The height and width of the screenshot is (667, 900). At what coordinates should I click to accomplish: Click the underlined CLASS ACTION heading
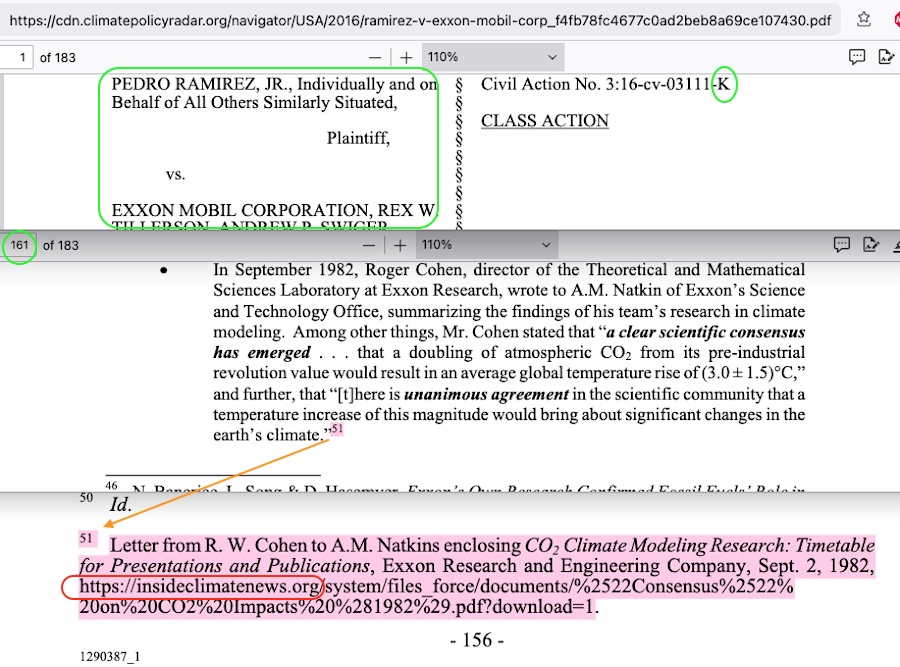click(x=545, y=121)
